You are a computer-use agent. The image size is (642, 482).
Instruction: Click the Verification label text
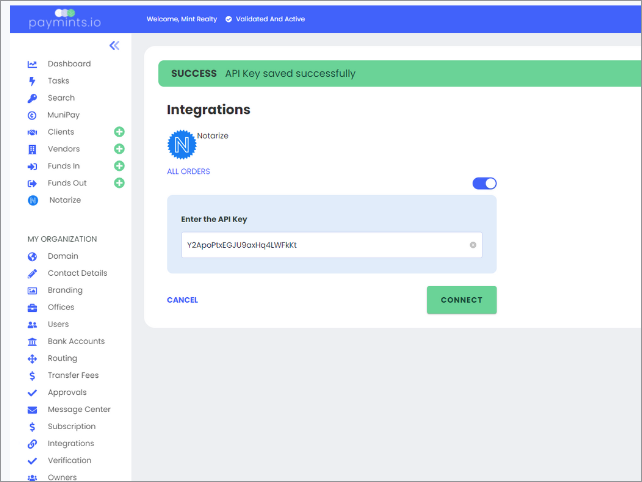pyautogui.click(x=70, y=460)
